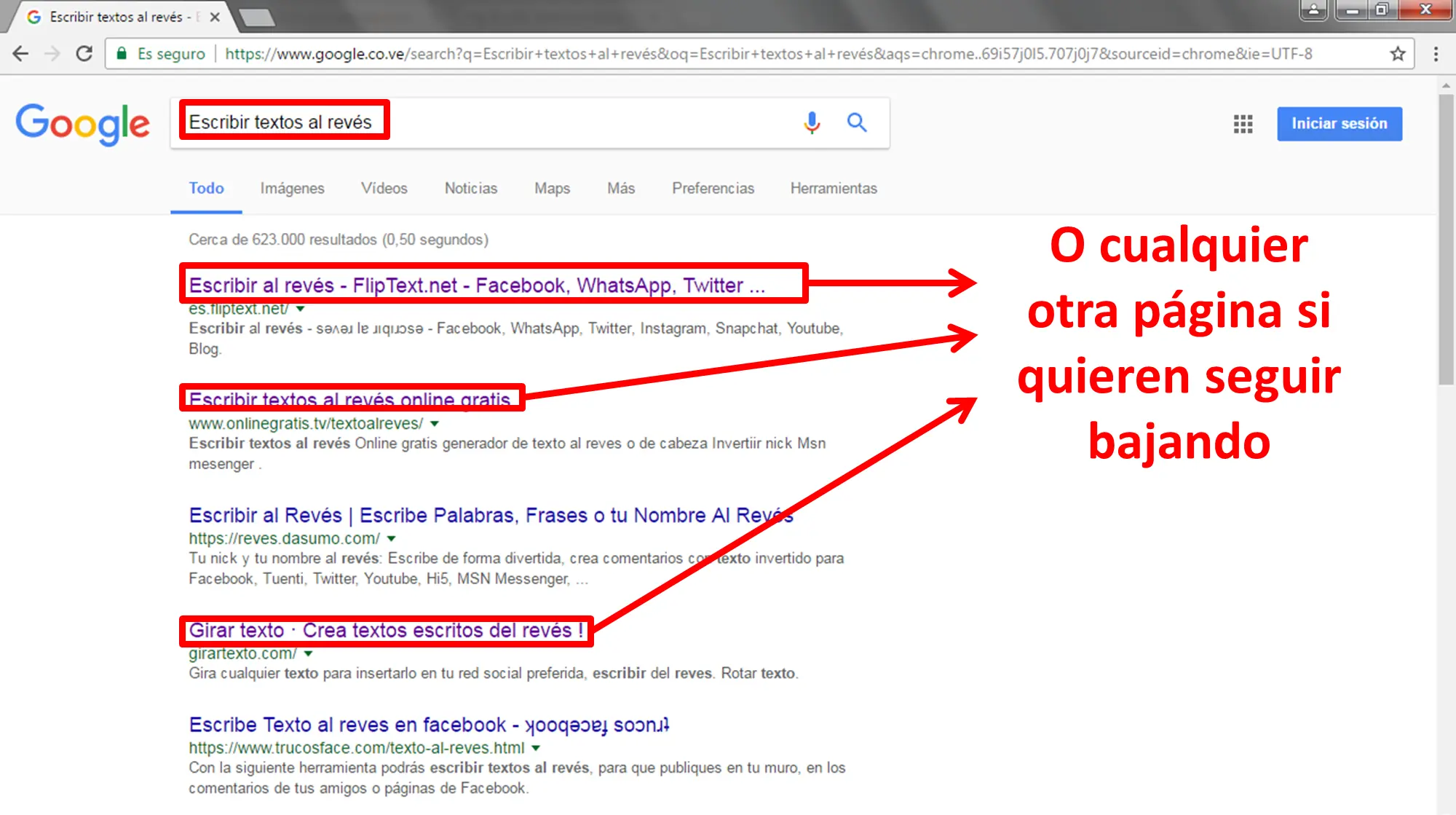
Task: Open Preferencias menu
Action: pos(713,188)
